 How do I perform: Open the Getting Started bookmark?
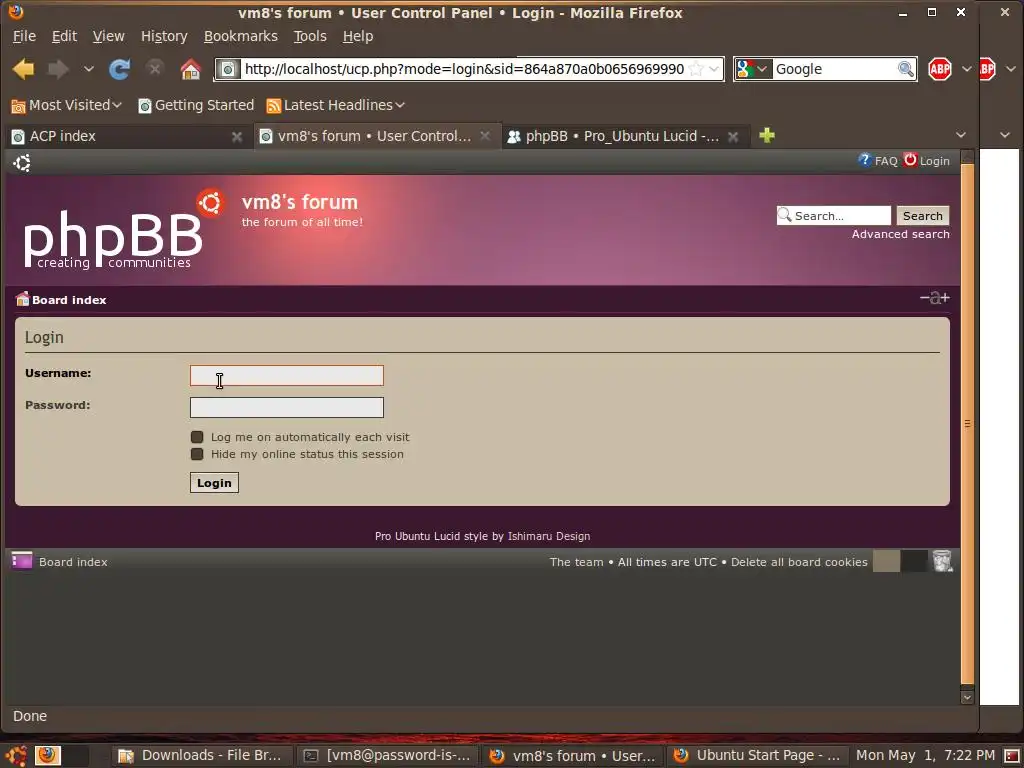195,105
